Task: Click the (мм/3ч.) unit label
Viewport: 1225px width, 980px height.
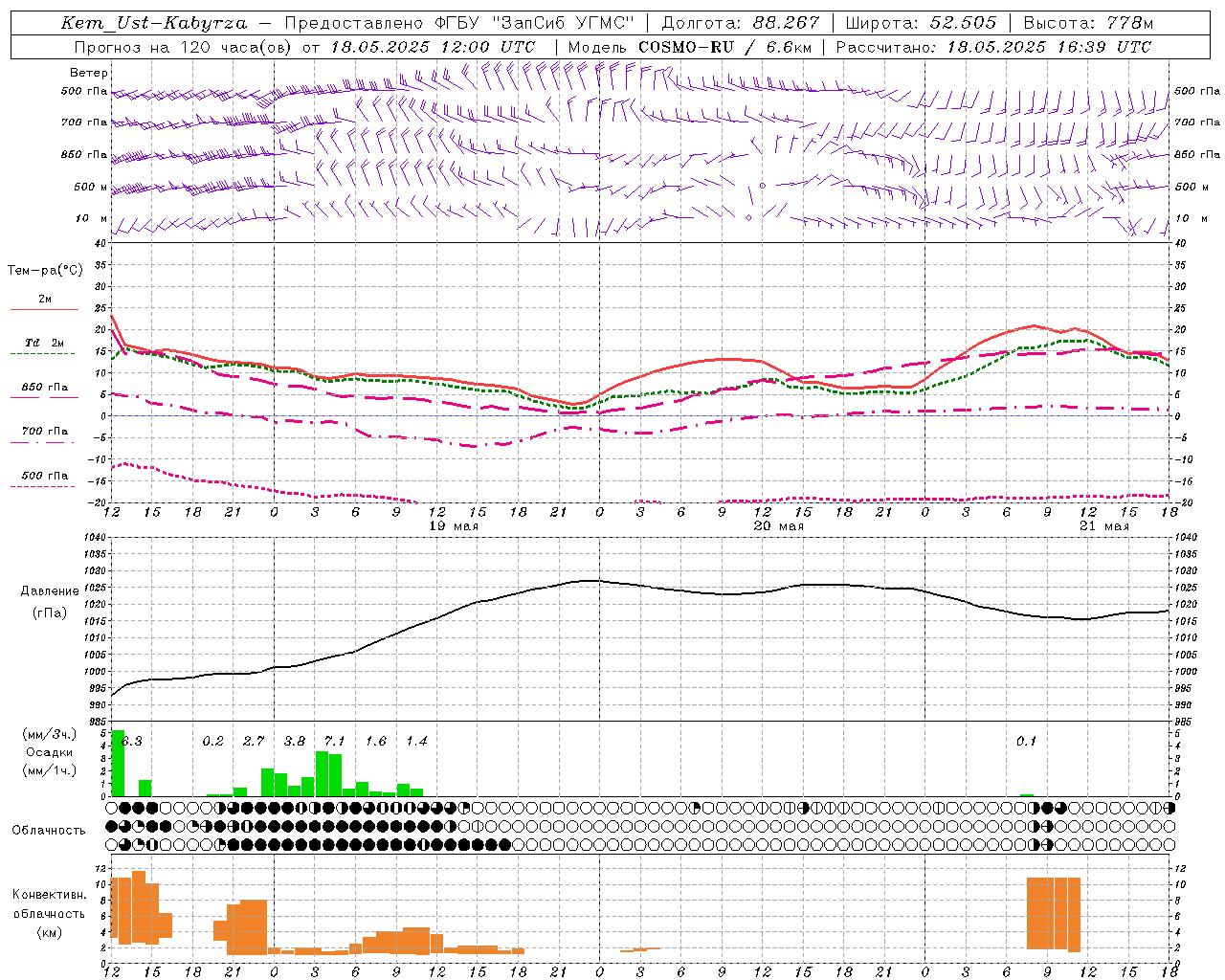Action: (x=49, y=734)
